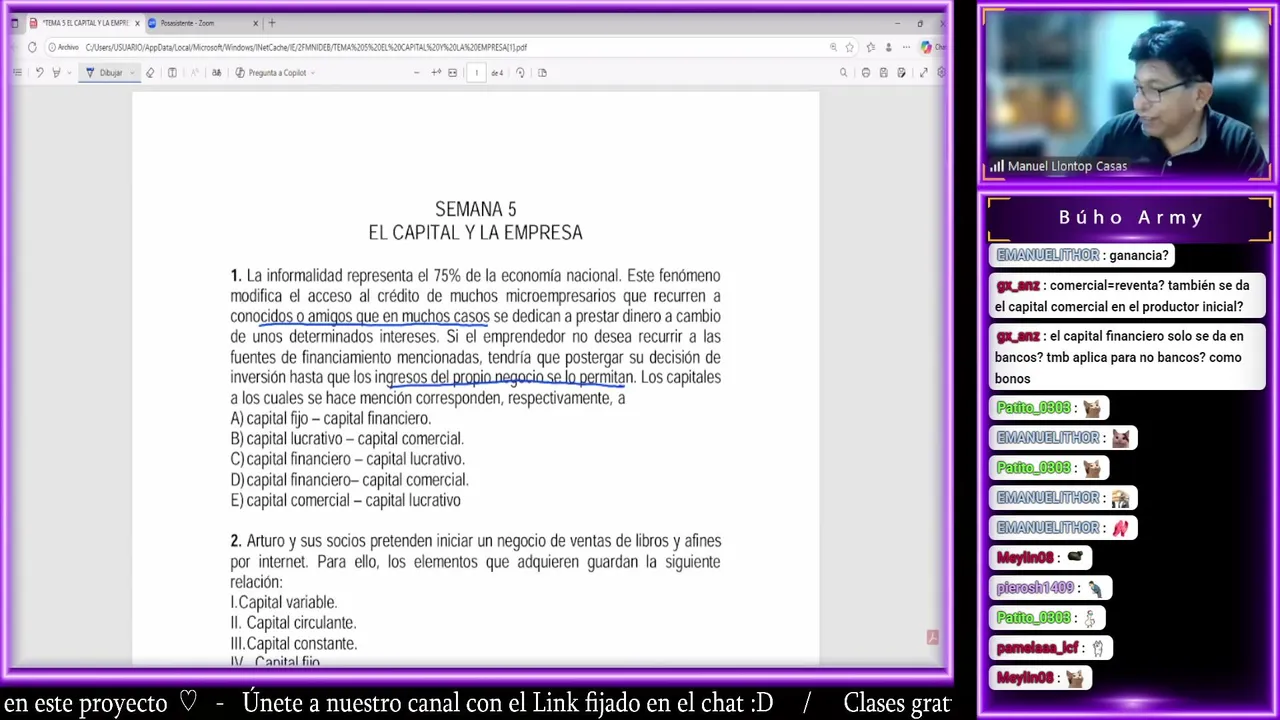Enter full screen PDF view
Viewport: 1280px width, 720px height.
(923, 72)
